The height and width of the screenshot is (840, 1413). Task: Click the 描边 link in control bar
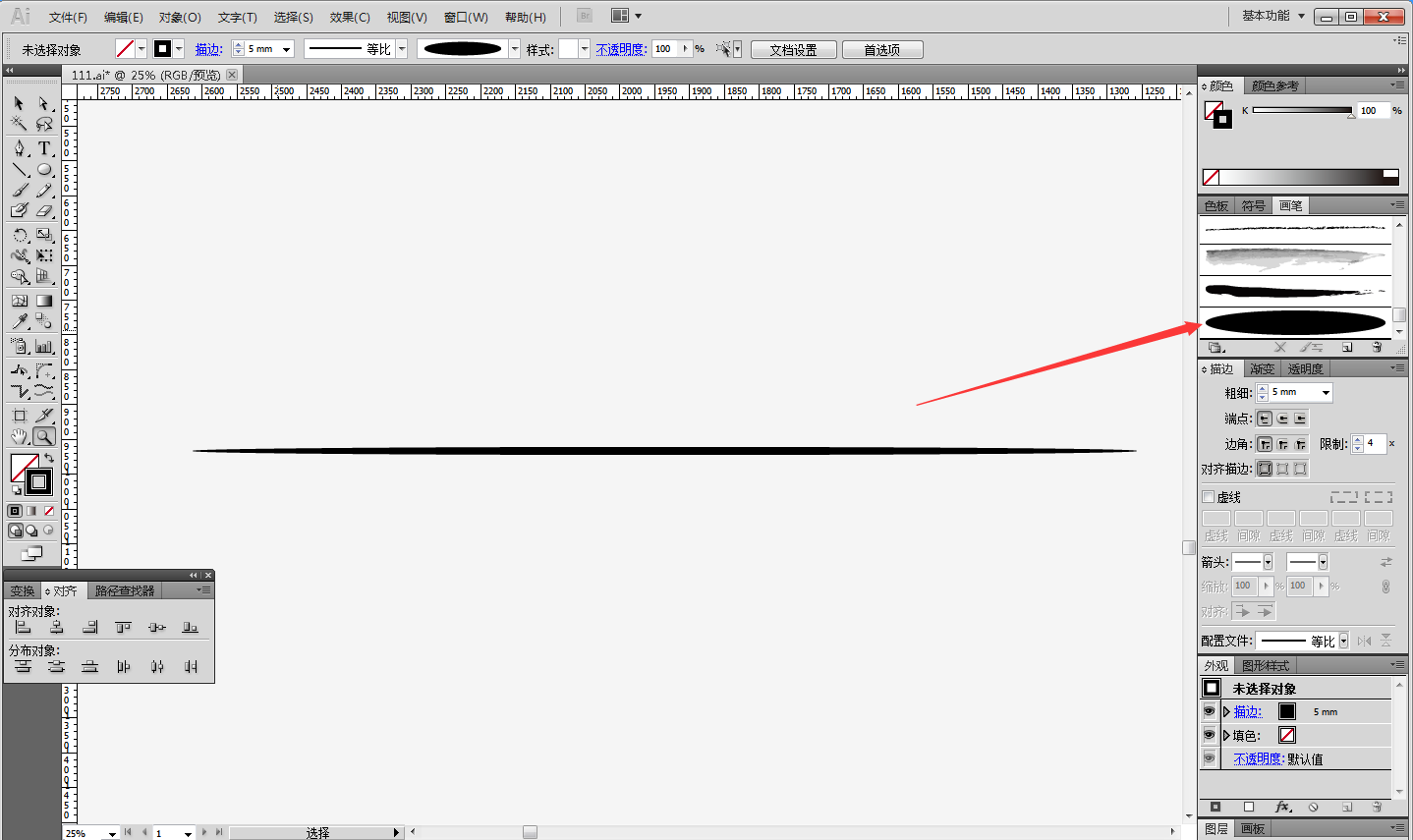tap(208, 49)
